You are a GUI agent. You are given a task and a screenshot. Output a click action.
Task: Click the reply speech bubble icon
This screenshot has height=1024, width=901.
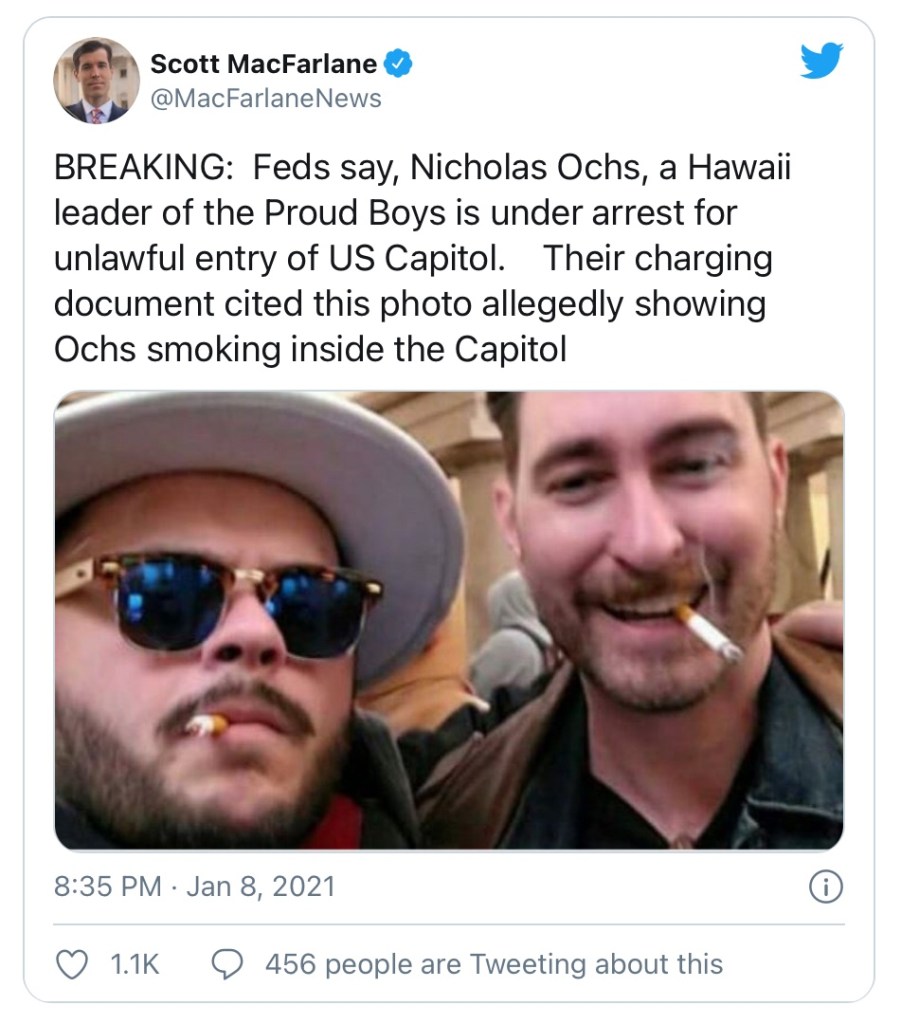pos(231,964)
